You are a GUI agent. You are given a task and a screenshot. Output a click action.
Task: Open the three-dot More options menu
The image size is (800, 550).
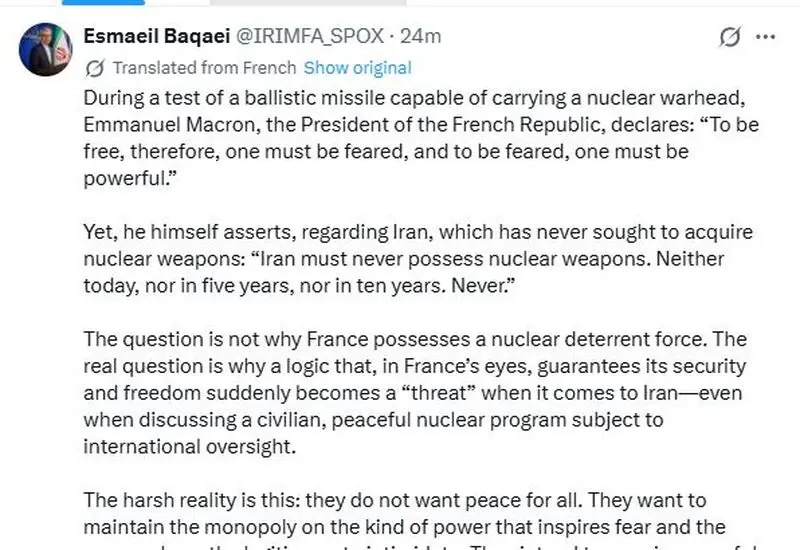click(765, 37)
